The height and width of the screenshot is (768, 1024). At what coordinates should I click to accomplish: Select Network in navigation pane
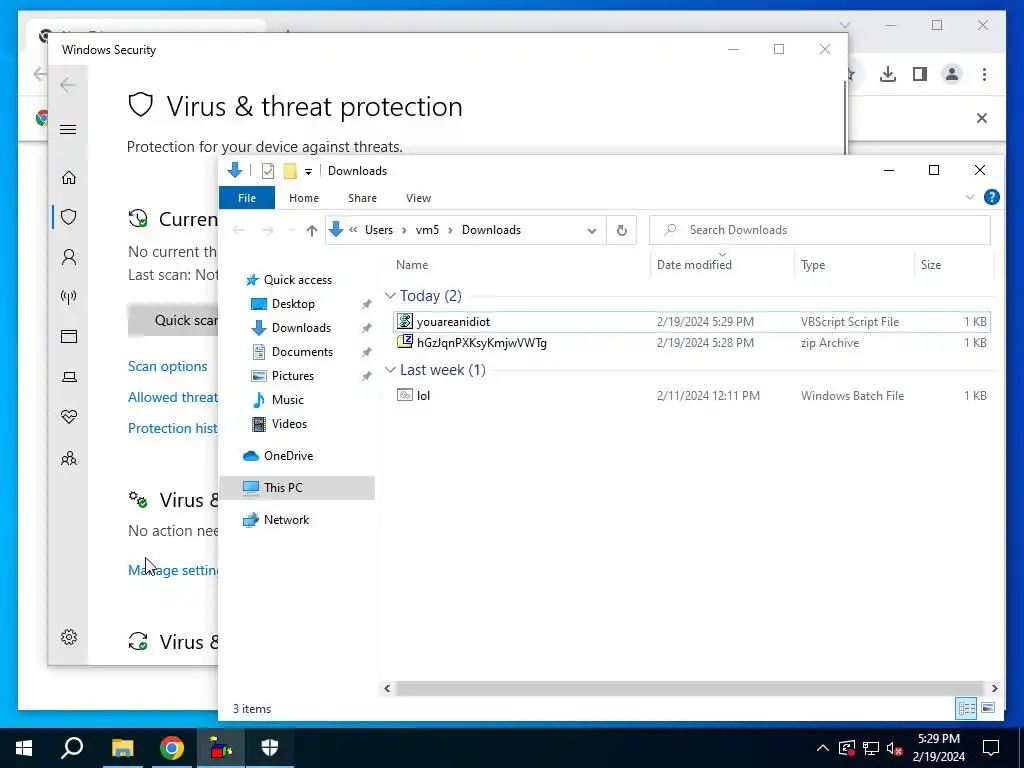tap(286, 520)
